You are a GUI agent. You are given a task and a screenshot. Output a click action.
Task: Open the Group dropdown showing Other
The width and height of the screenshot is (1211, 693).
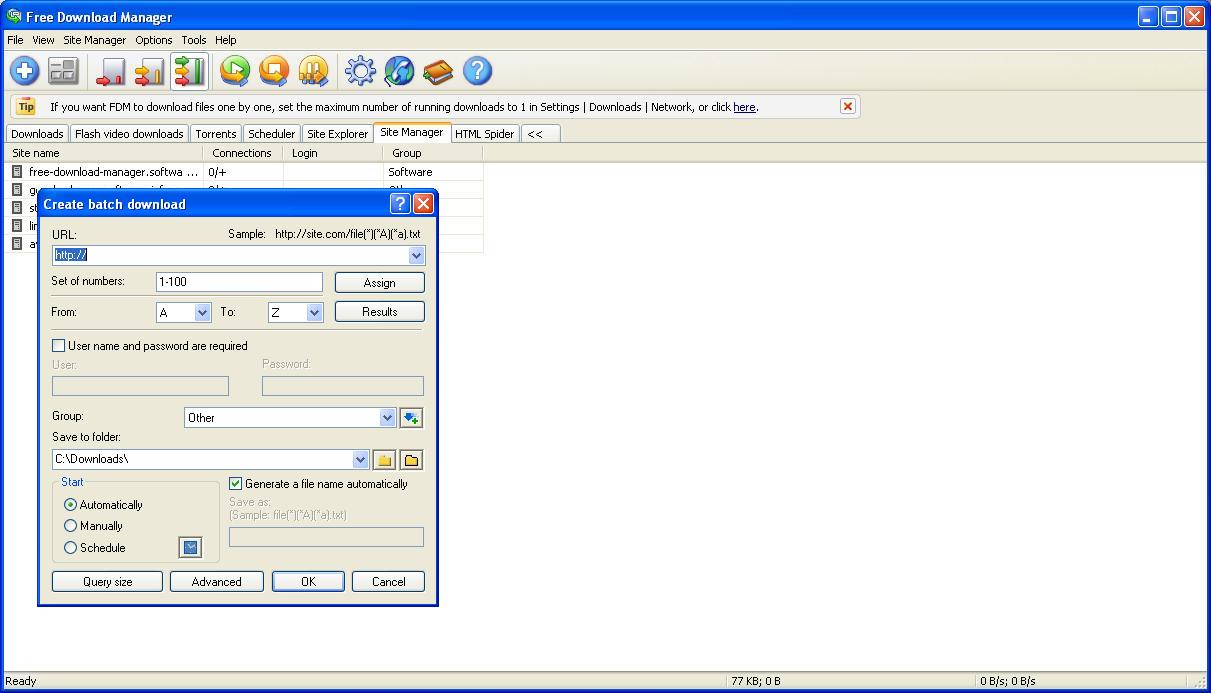coord(387,418)
